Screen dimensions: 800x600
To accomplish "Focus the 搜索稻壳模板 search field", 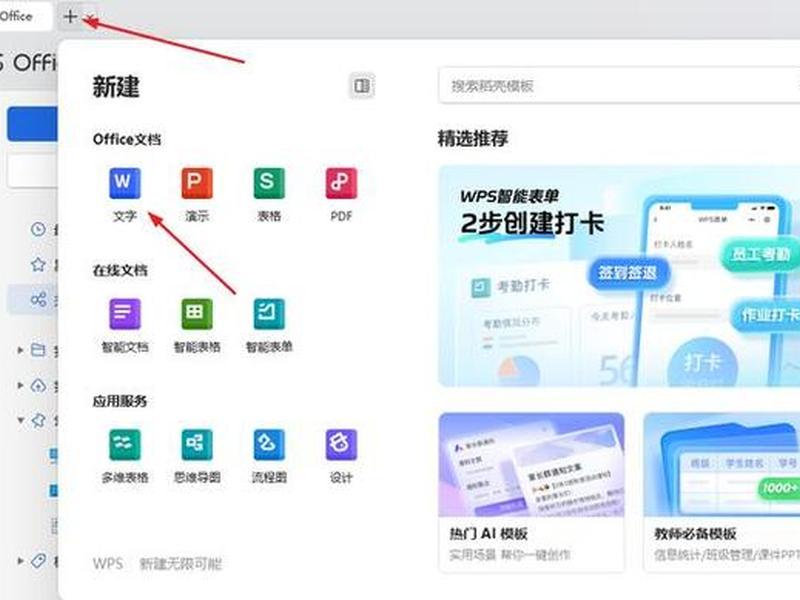I will click(619, 85).
